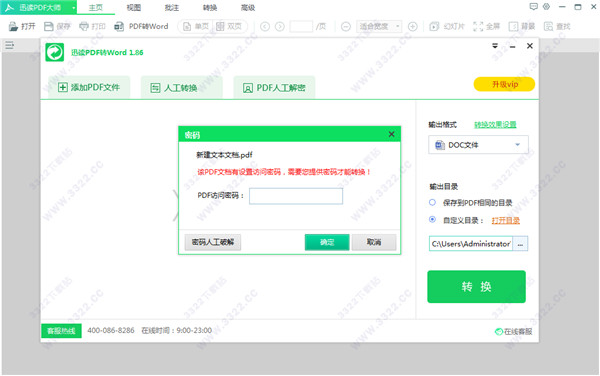Click the large green 转换 button
This screenshot has width=600, height=376.
(476, 286)
